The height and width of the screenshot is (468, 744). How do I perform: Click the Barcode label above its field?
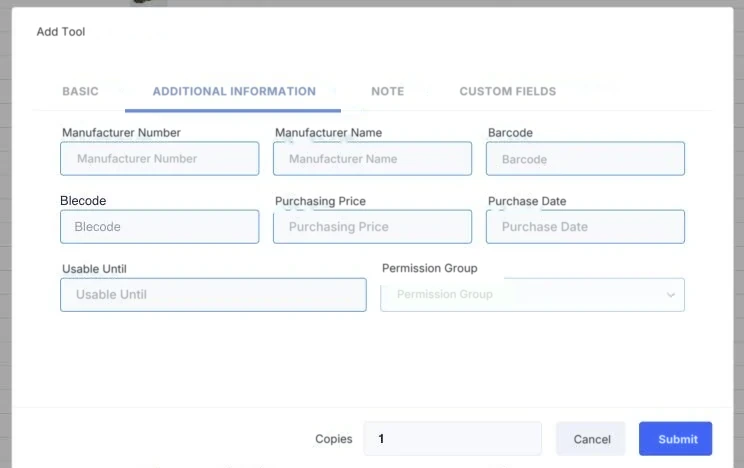coord(510,132)
